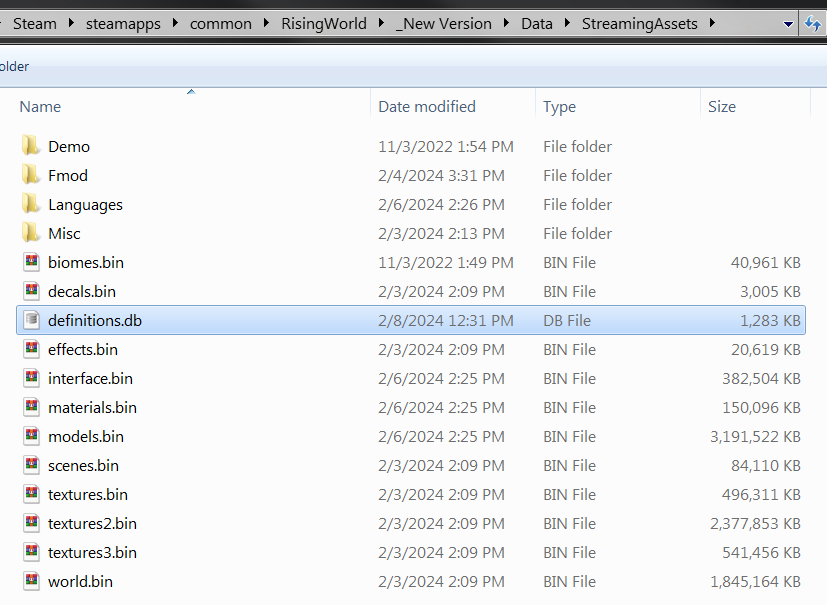Sort files by Date modified column
Image resolution: width=827 pixels, height=605 pixels.
pos(427,107)
